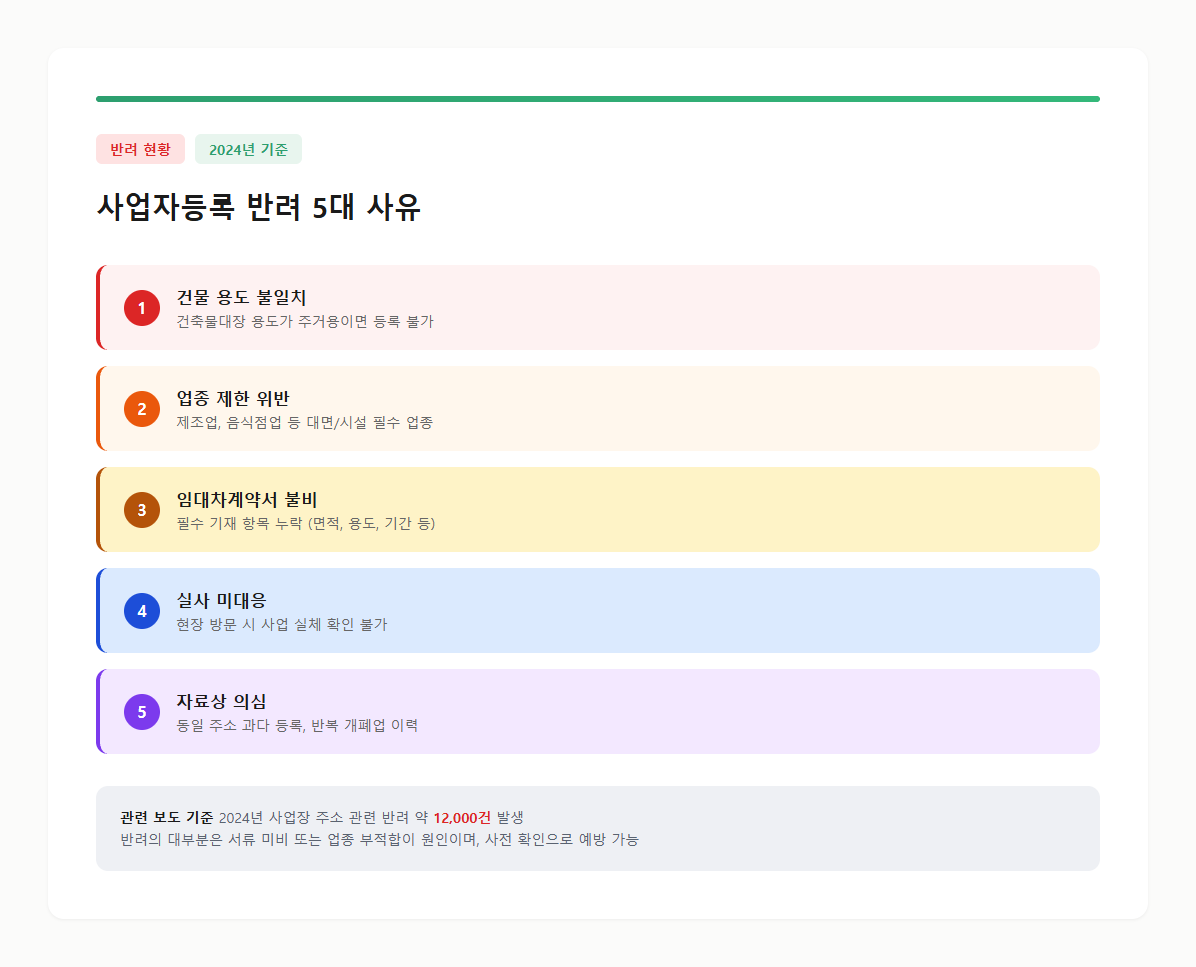Click the title '임대차계약서 불비'
The width and height of the screenshot is (1196, 967).
[246, 500]
